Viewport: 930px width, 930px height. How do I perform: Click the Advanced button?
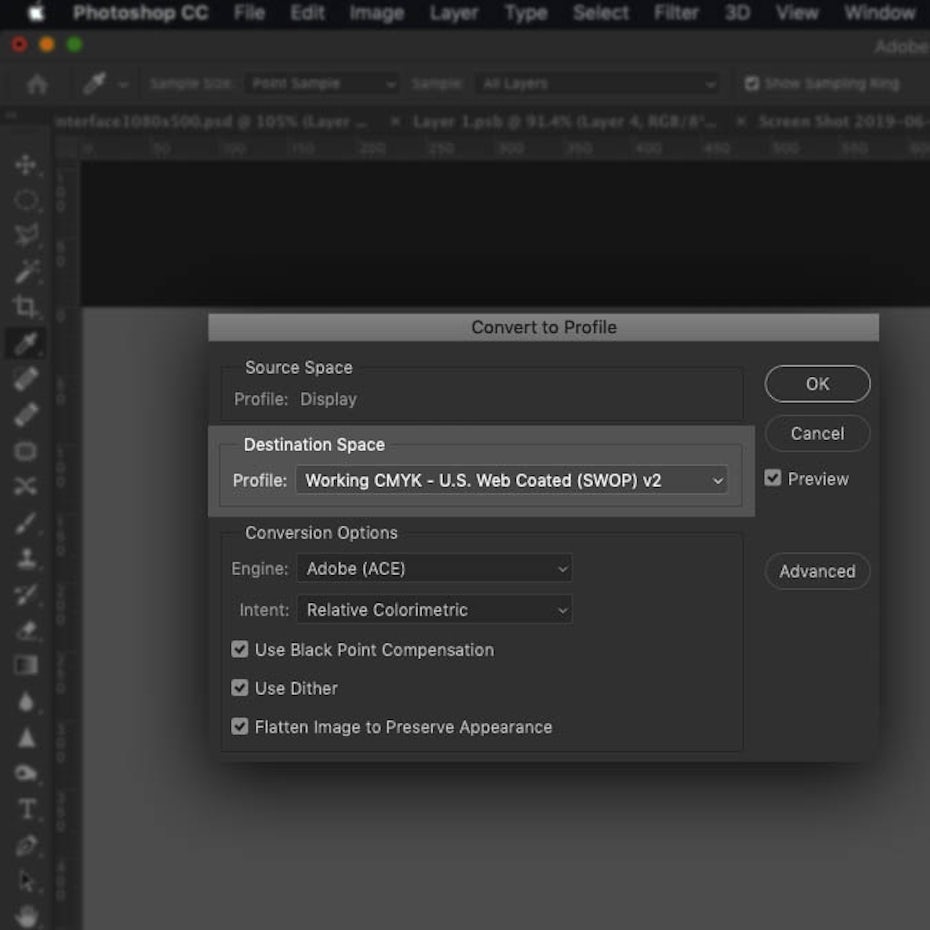817,571
